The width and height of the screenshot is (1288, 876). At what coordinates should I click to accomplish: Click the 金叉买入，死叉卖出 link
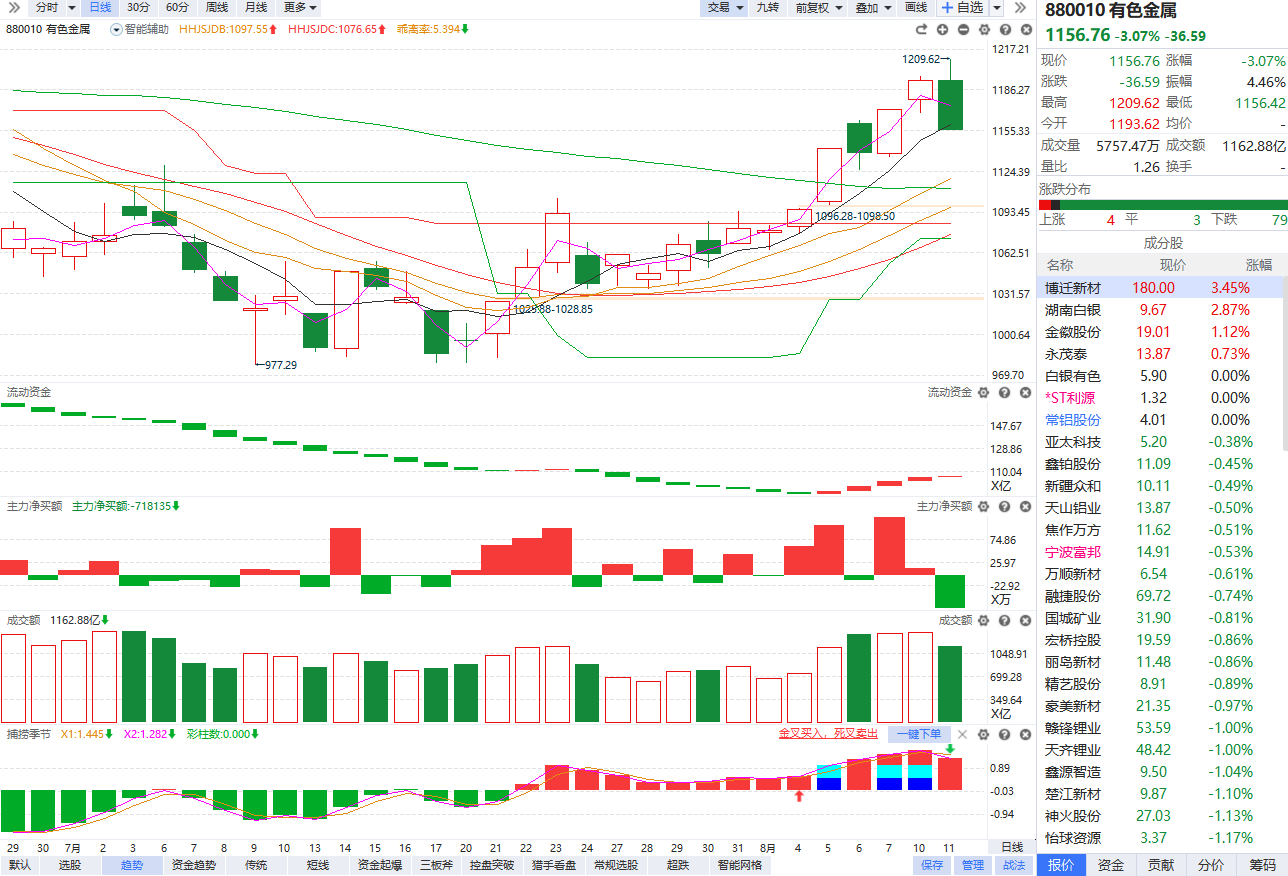click(828, 734)
